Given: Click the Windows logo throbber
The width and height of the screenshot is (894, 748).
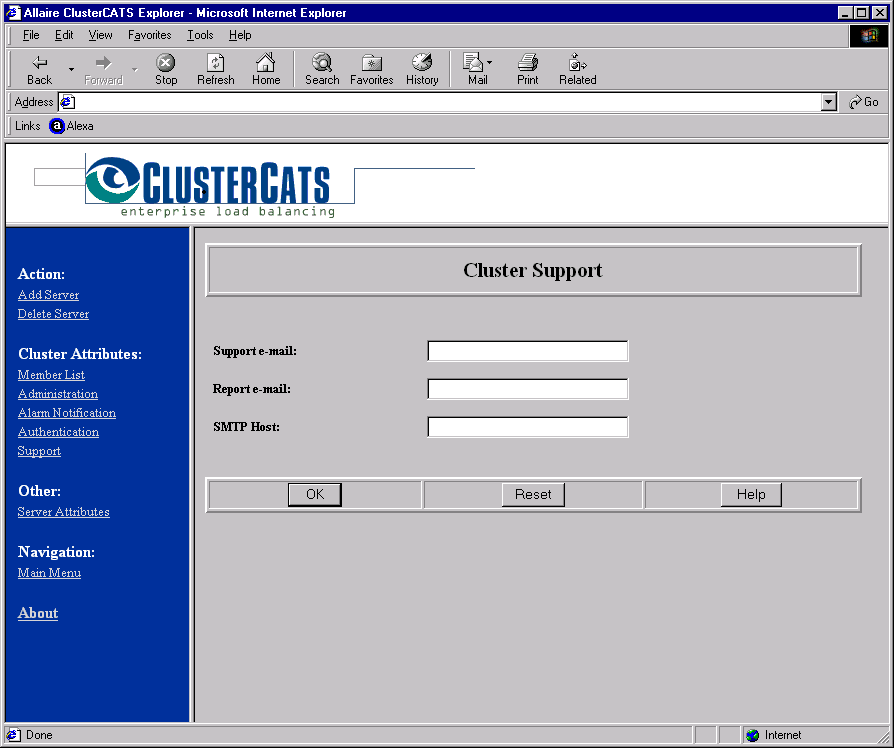Looking at the screenshot, I should 868,36.
